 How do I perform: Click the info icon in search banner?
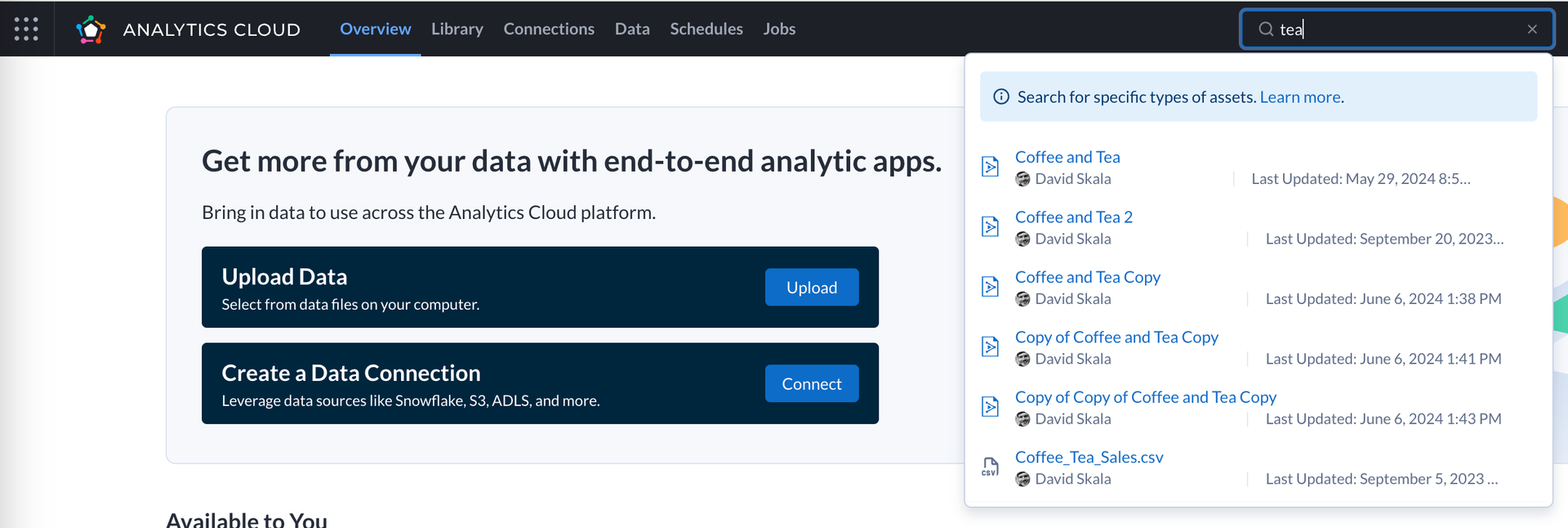1000,96
